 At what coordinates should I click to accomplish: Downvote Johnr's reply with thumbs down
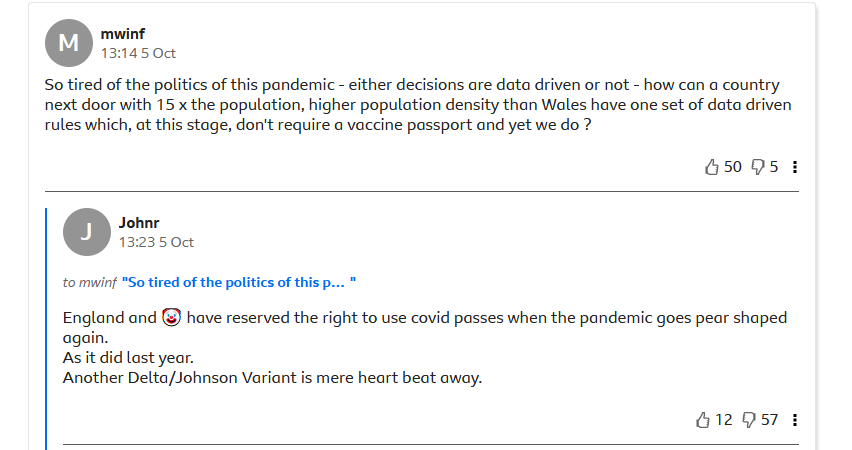point(749,420)
